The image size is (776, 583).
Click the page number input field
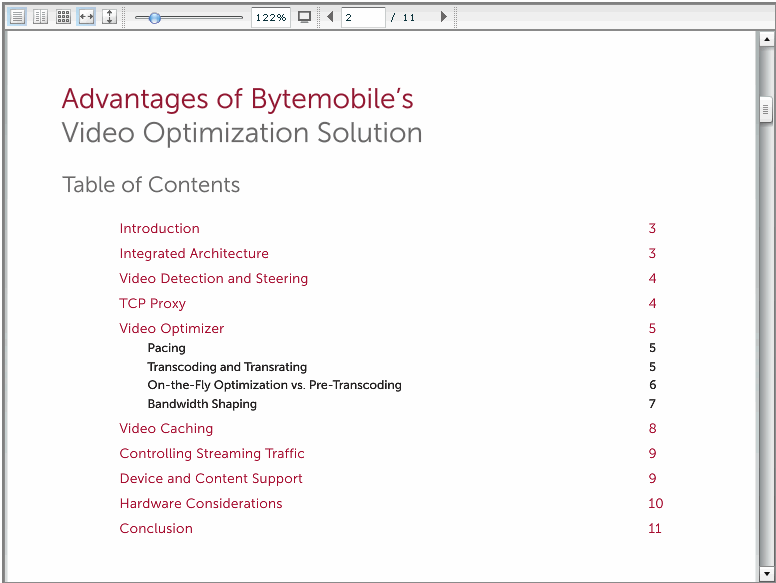(363, 17)
